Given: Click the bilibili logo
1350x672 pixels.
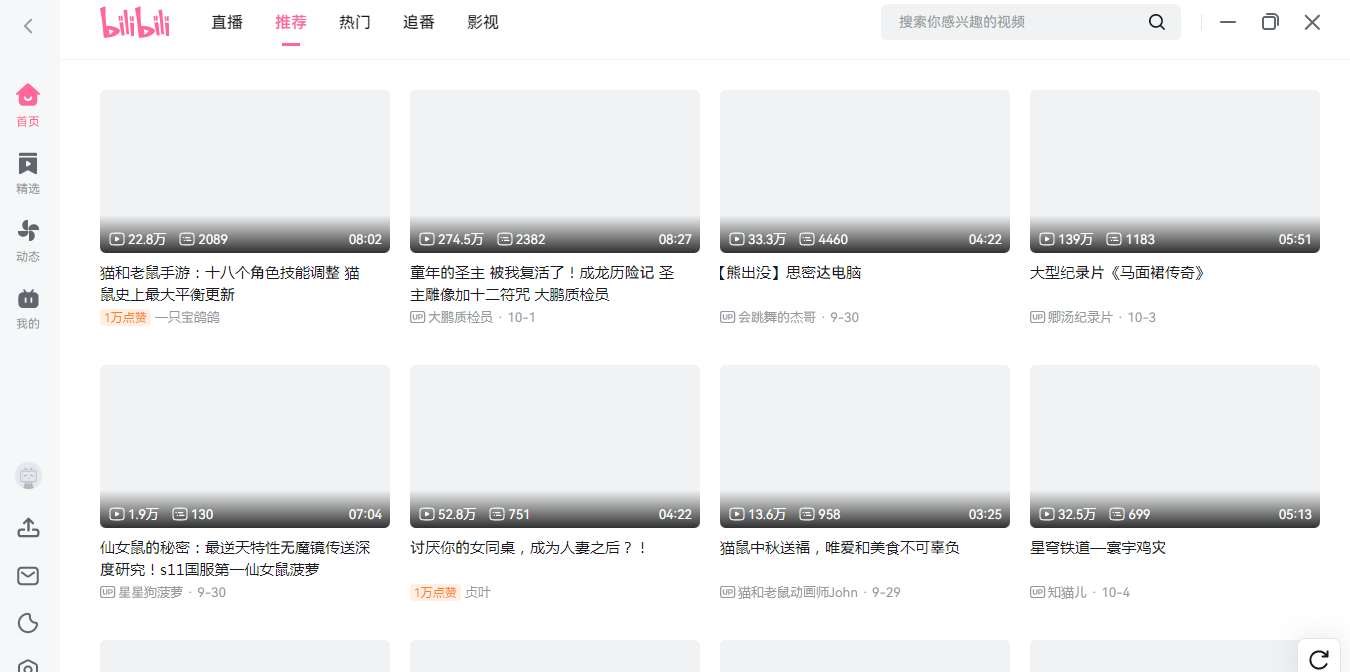Looking at the screenshot, I should 135,22.
